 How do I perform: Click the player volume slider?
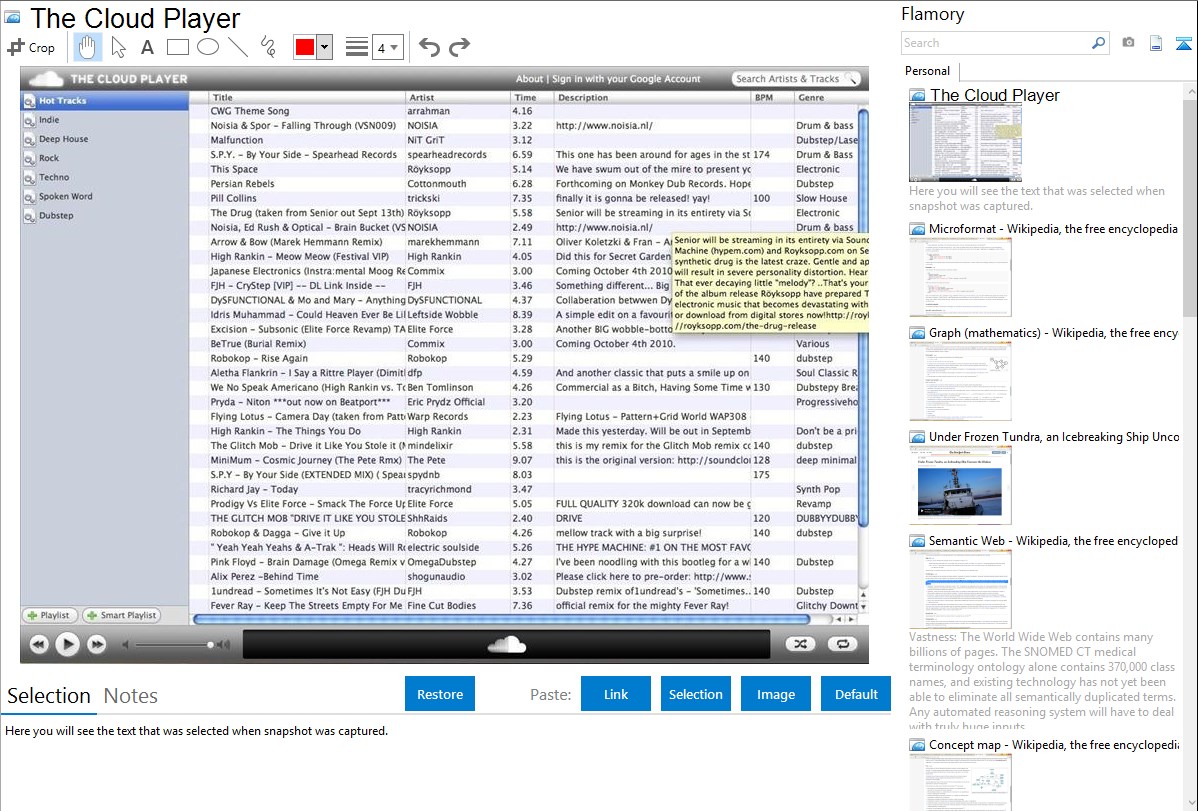coord(174,644)
